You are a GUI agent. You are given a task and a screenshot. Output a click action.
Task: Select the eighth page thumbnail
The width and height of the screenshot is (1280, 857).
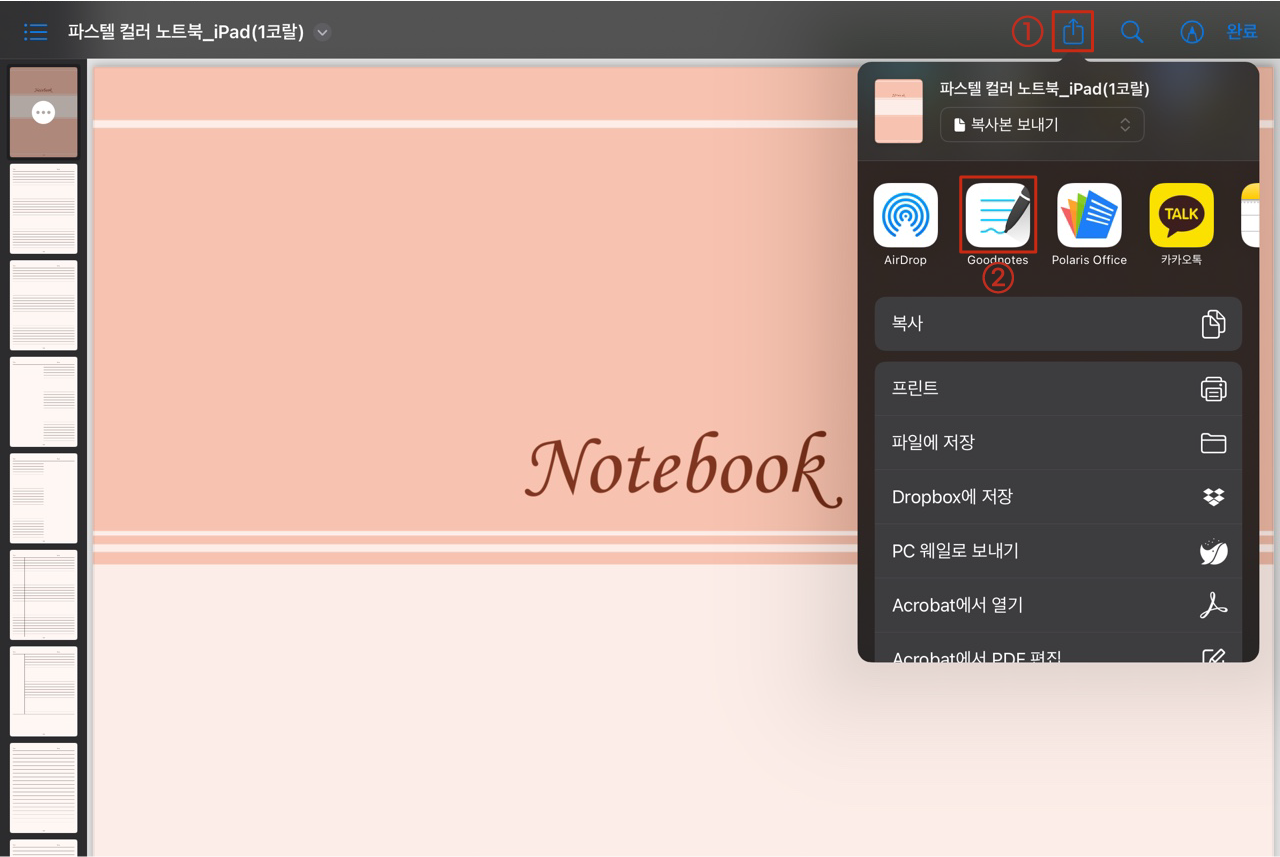point(44,788)
